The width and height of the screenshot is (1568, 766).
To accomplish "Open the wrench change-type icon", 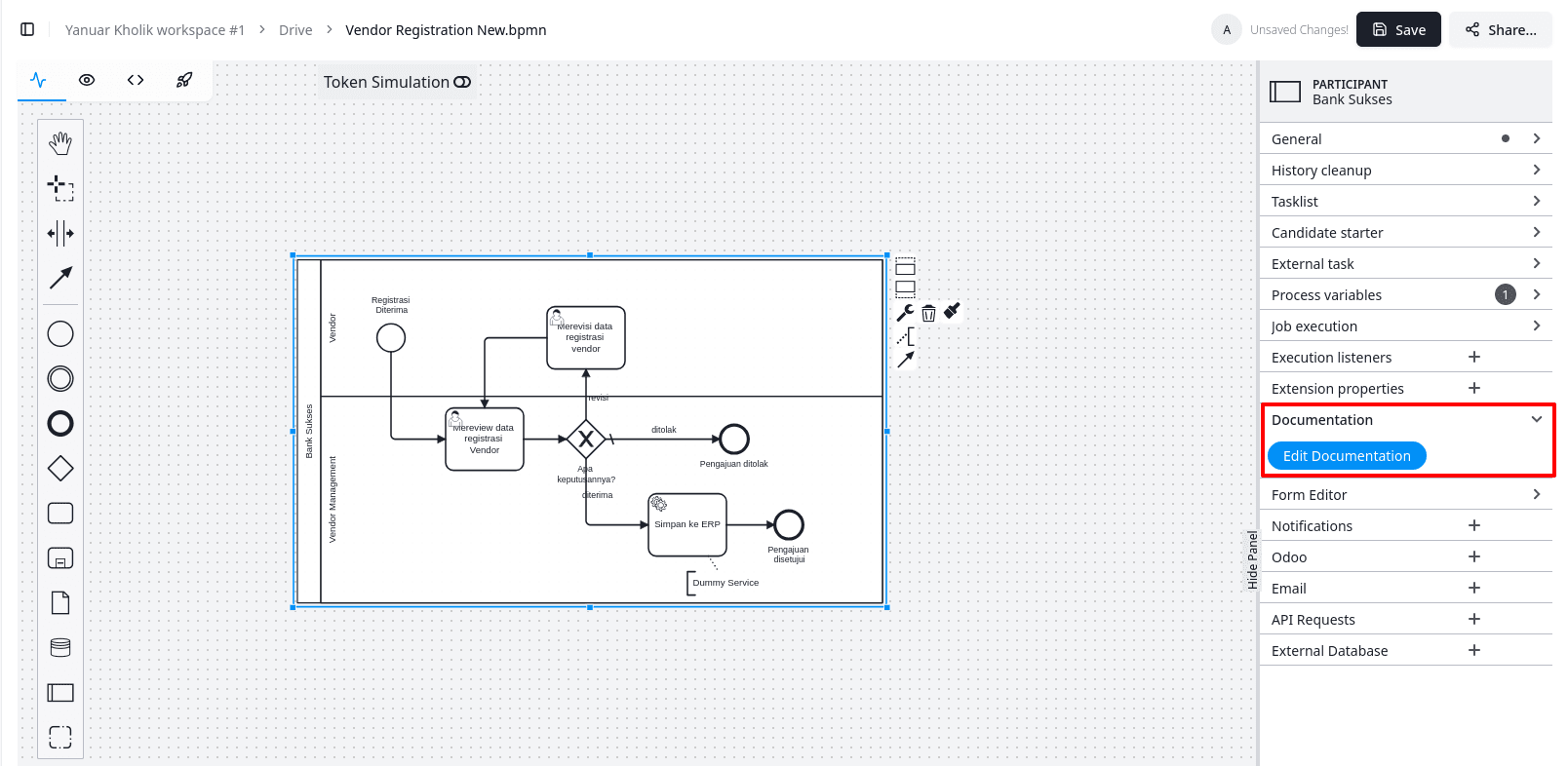I will click(x=905, y=313).
